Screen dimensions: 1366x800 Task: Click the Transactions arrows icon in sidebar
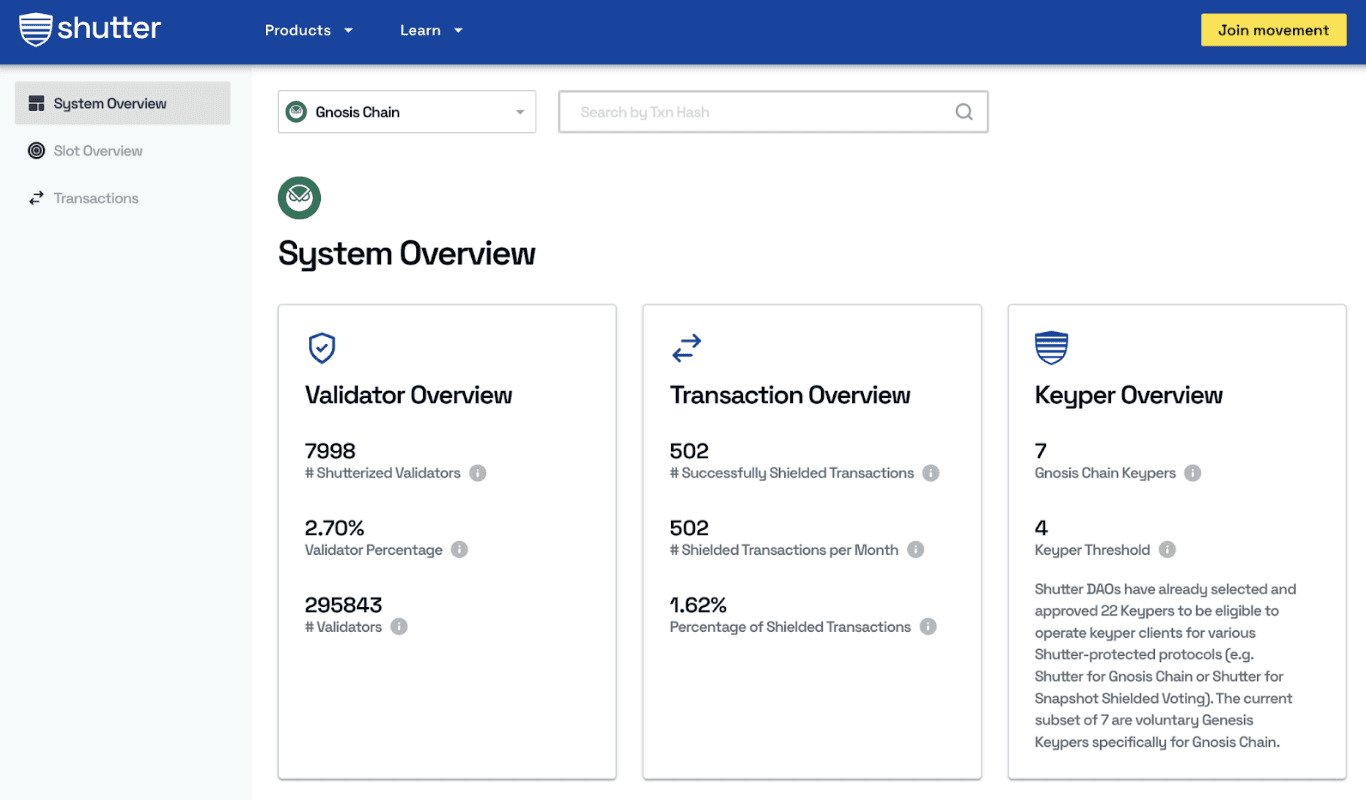pos(37,198)
